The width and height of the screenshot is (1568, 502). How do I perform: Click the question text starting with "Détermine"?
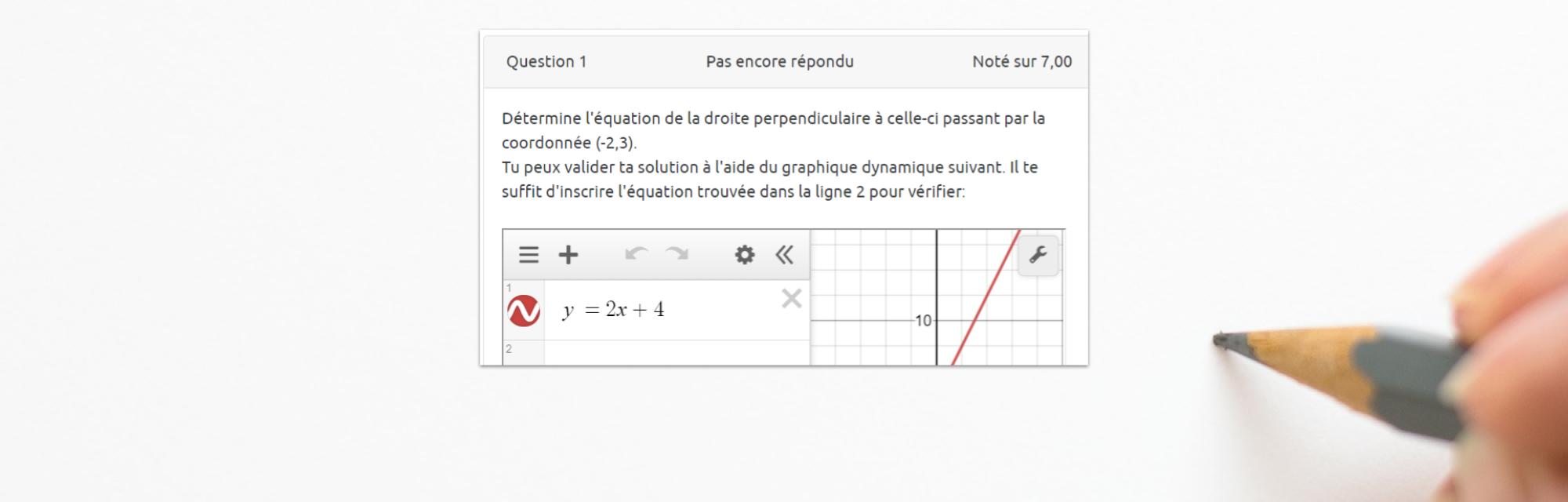click(x=773, y=119)
